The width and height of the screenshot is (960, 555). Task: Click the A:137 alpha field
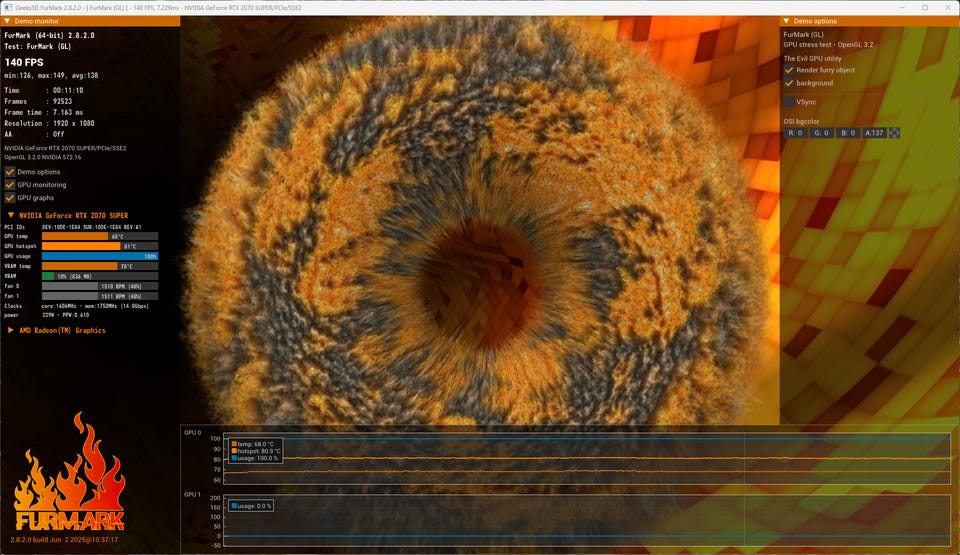(874, 133)
